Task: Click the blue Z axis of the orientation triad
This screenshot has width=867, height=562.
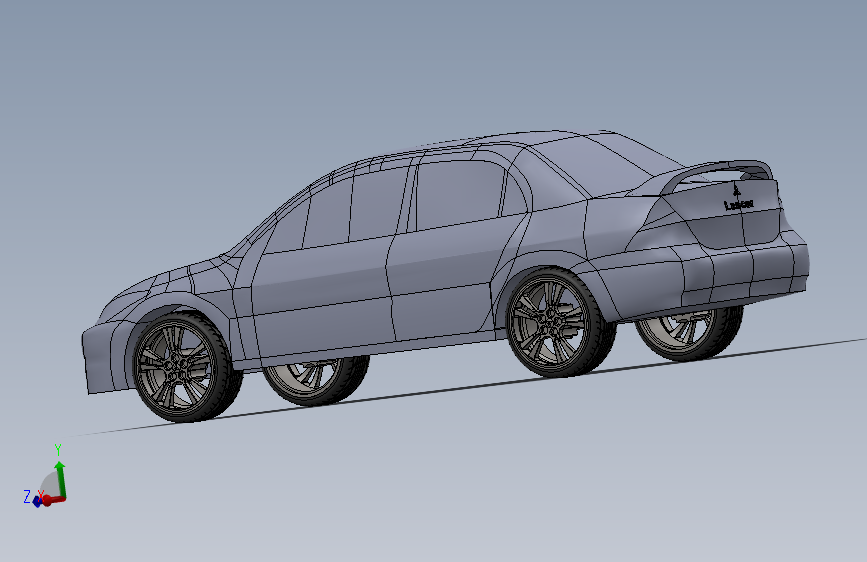Action: [38, 501]
